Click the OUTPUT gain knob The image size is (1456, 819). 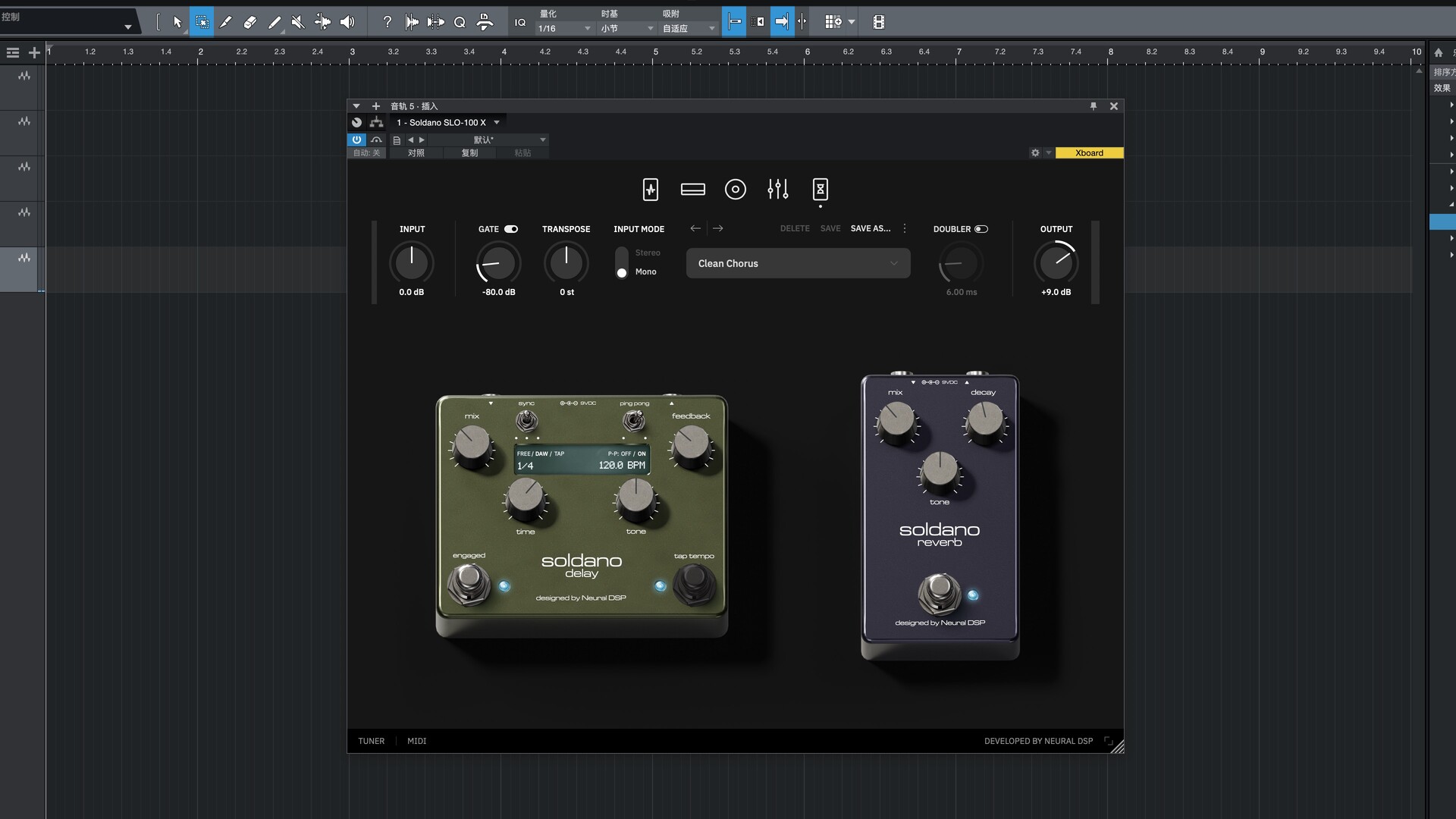pos(1056,263)
